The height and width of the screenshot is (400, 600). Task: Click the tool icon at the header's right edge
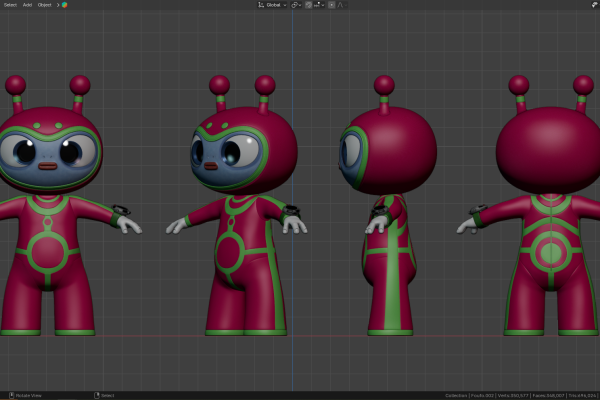[x=595, y=5]
